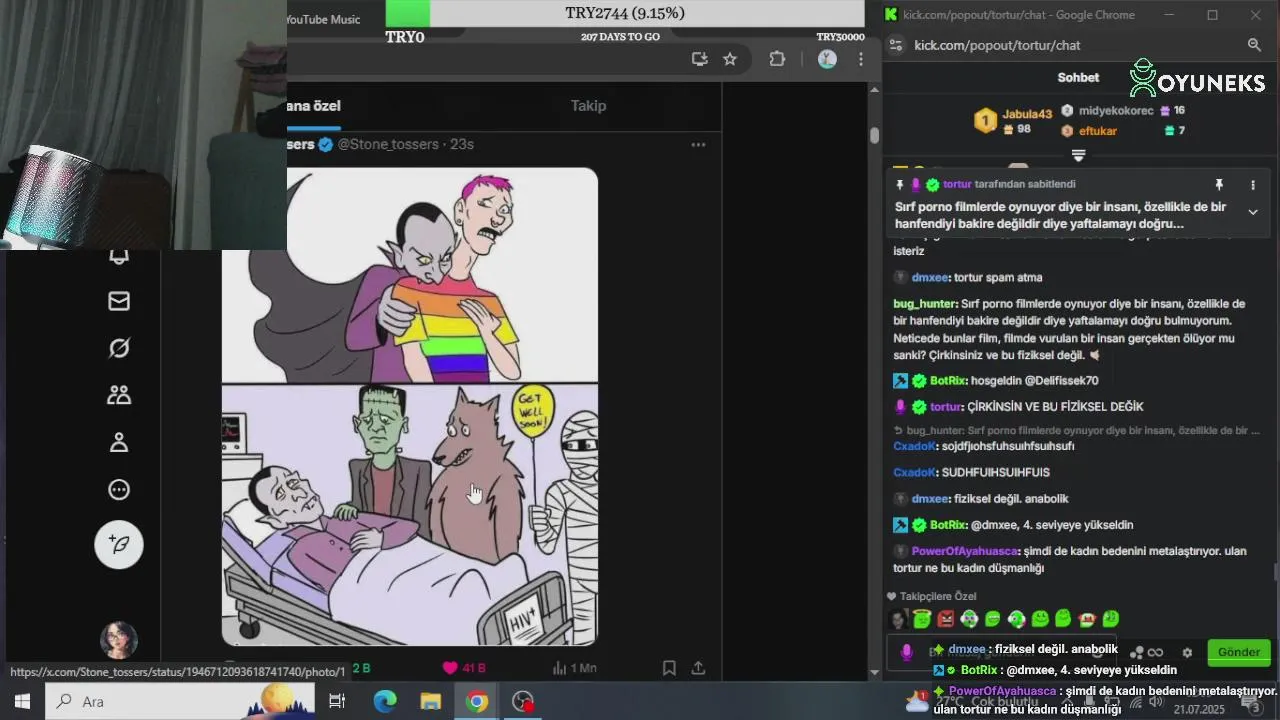
Task: Click the site info icon in Kick popout
Action: [896, 45]
